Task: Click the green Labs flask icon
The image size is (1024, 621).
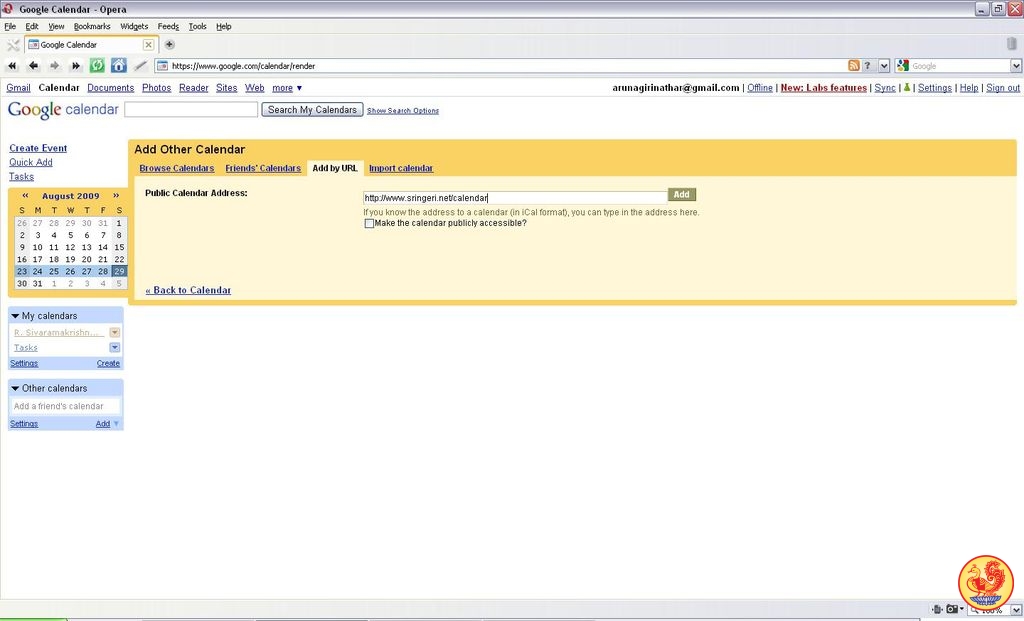Action: pyautogui.click(x=906, y=88)
